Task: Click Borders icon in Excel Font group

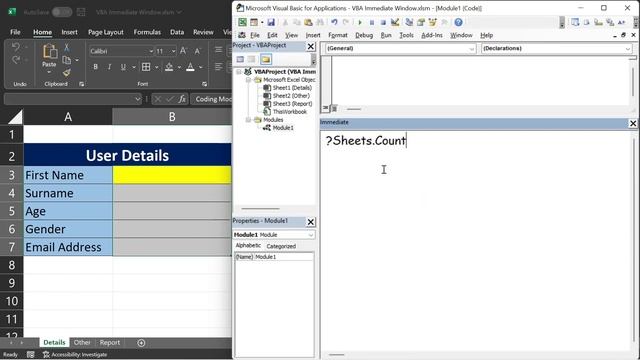Action: click(x=146, y=67)
